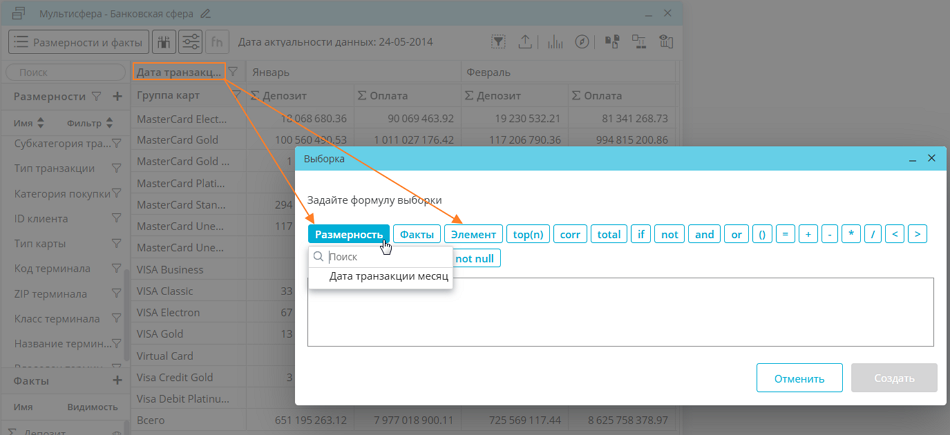Click the filter icon next to Дата транзакции
The width and height of the screenshot is (950, 435).
(x=232, y=72)
